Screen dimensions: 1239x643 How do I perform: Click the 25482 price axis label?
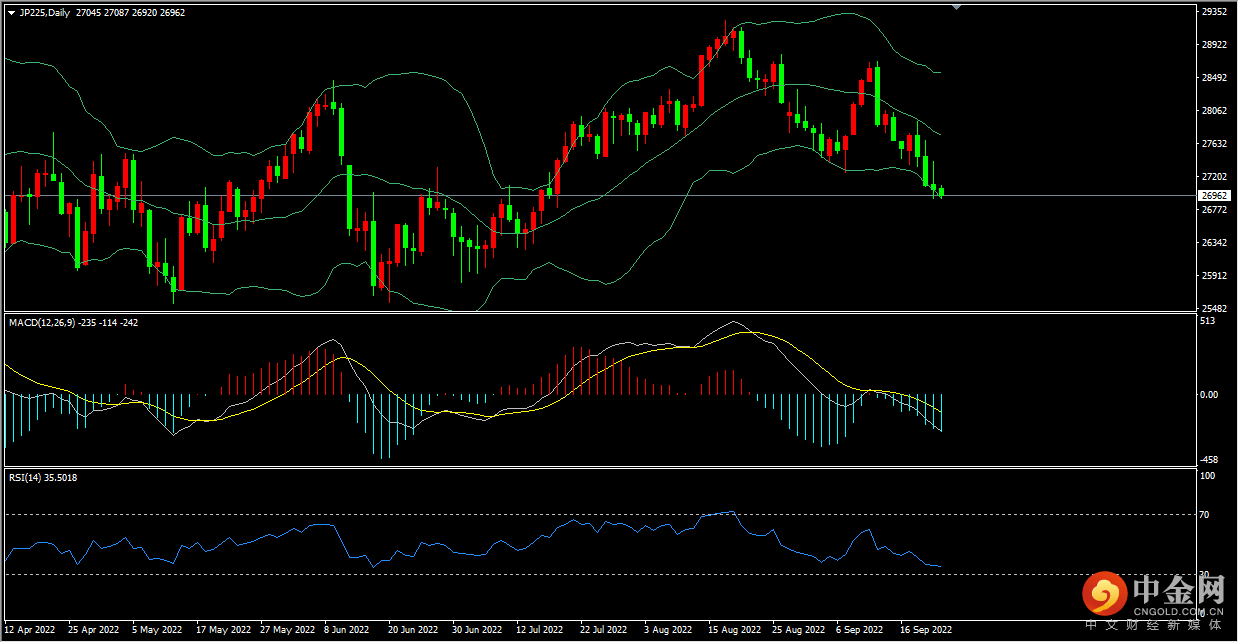(1214, 309)
